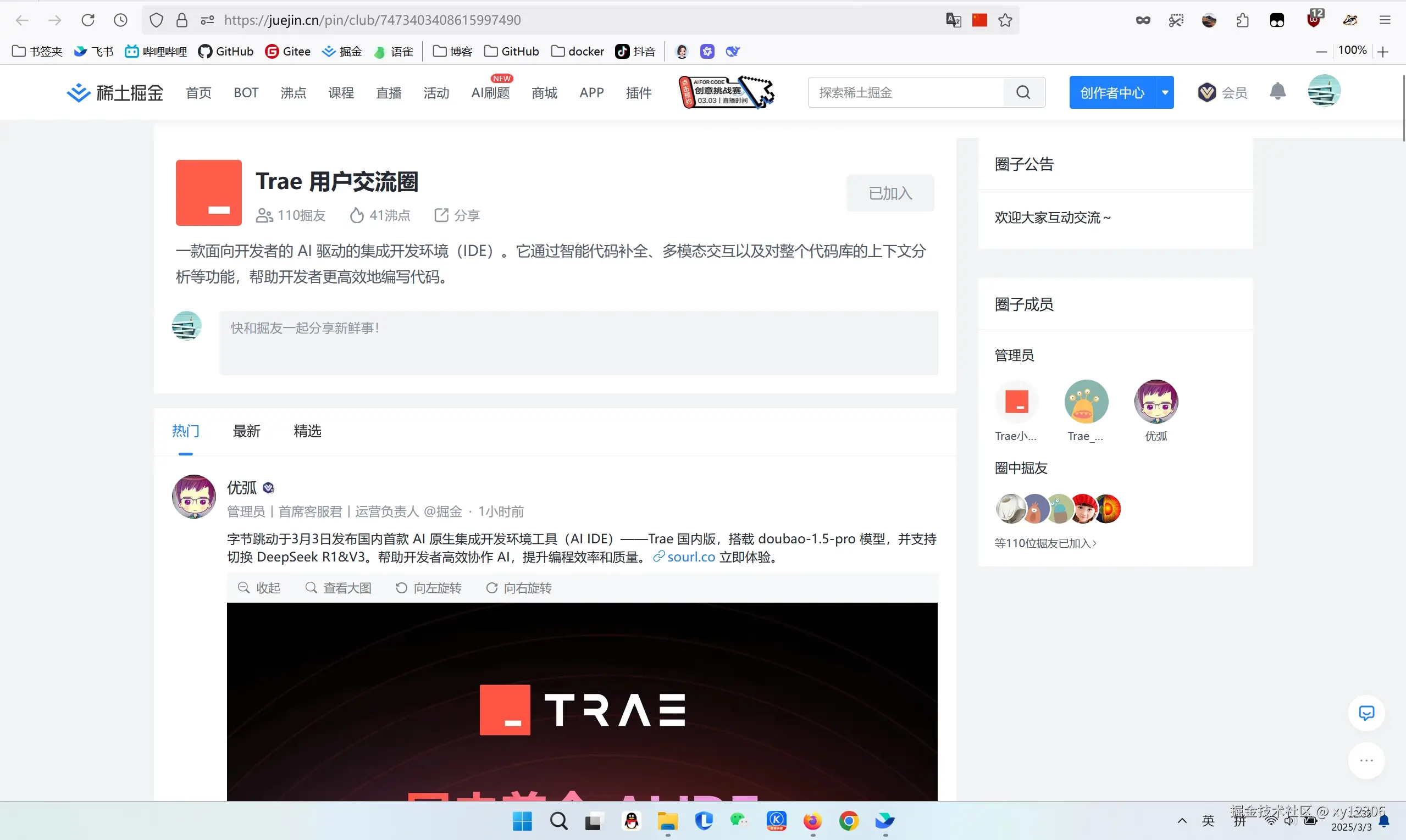Expand hidden system tray icons

[1182, 821]
